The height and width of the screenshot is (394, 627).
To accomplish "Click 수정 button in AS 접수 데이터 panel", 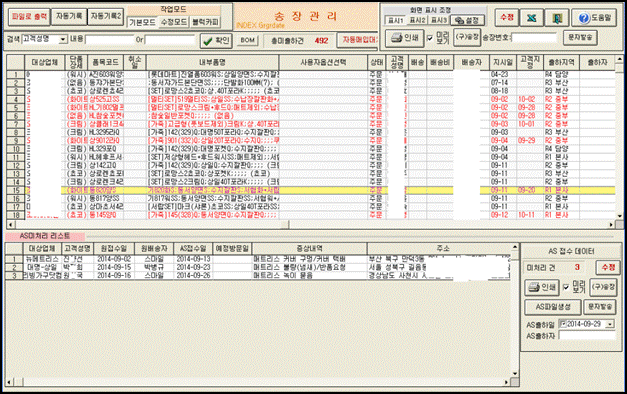I will coord(608,267).
